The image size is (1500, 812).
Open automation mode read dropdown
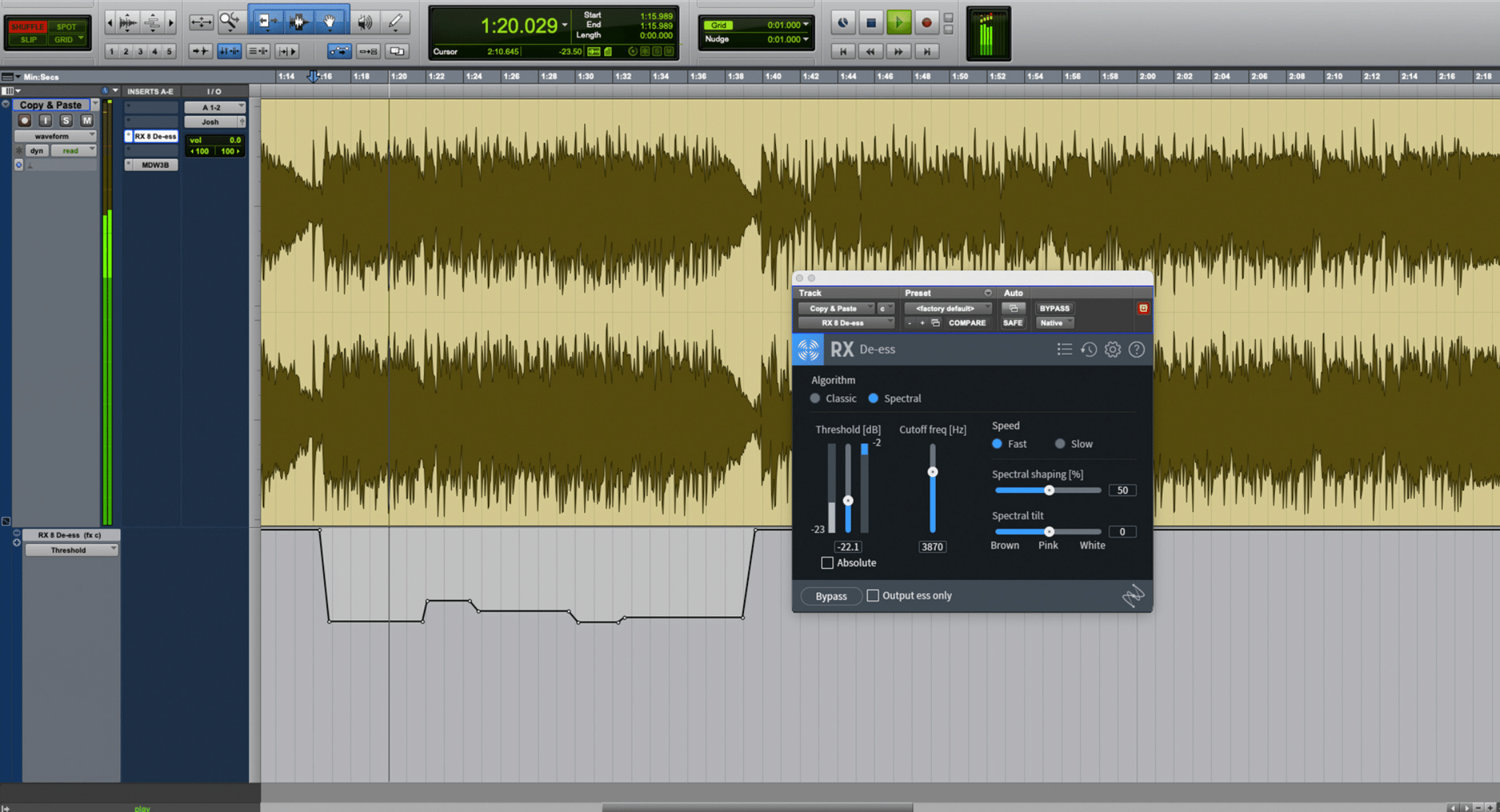point(74,151)
